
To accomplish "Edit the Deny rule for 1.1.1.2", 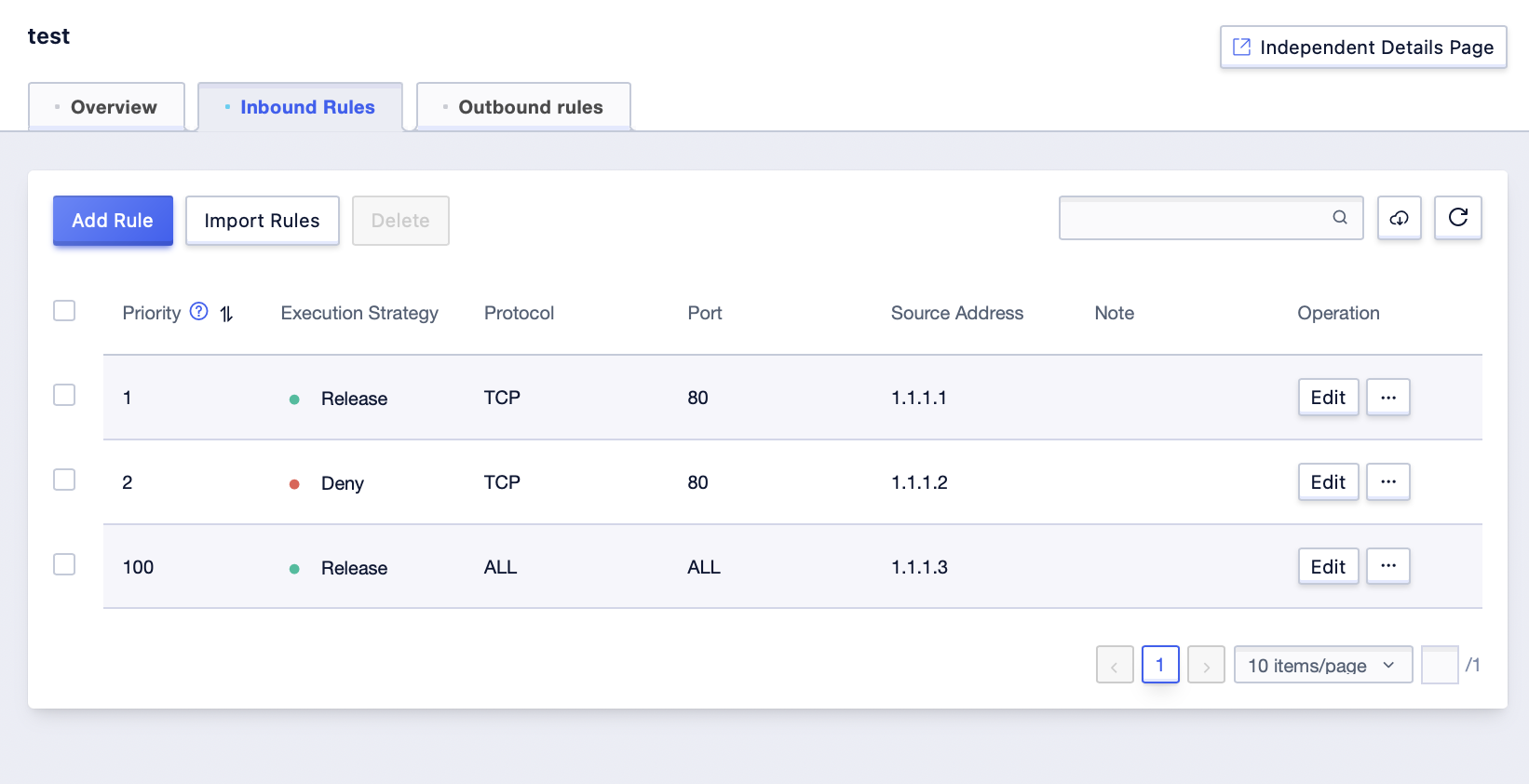I will point(1328,482).
